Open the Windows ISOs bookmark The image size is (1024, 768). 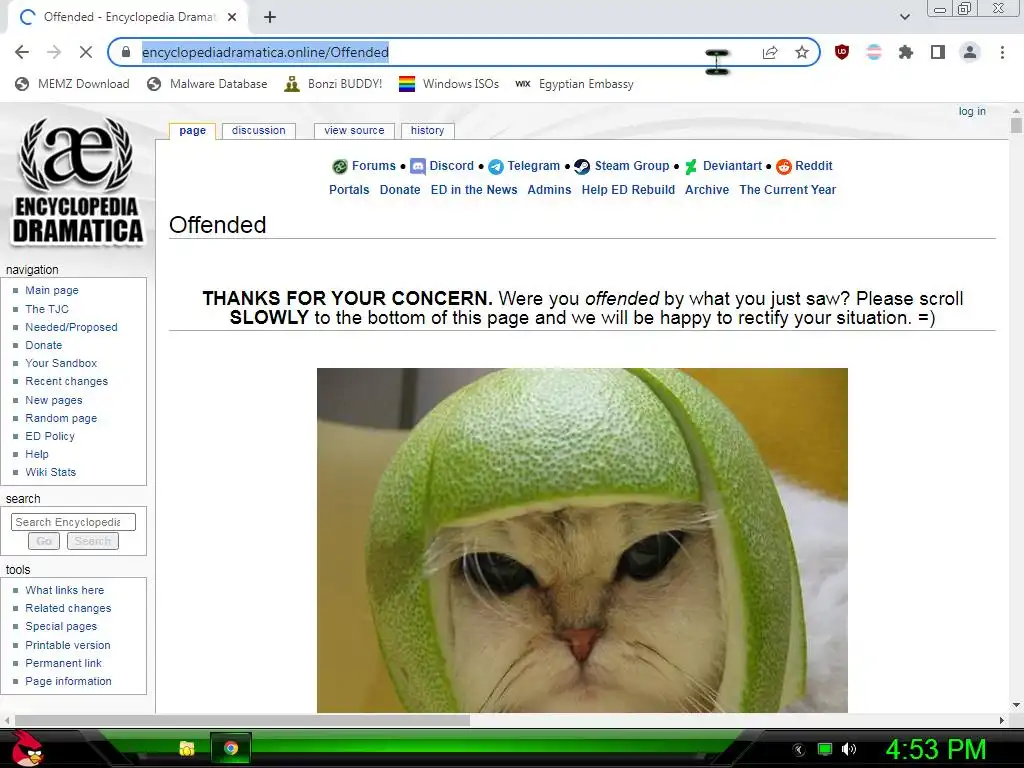(449, 84)
